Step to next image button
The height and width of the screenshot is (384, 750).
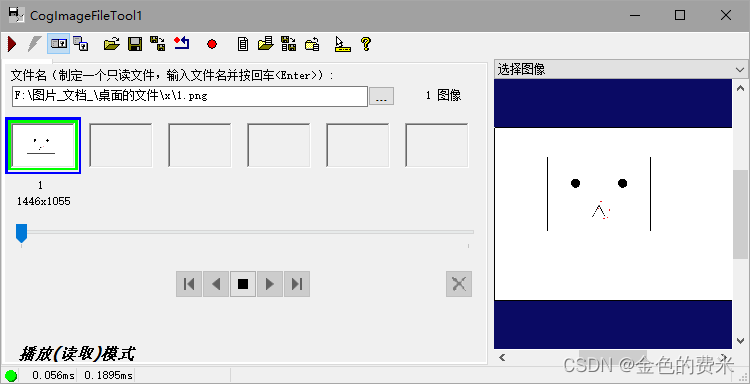click(270, 284)
